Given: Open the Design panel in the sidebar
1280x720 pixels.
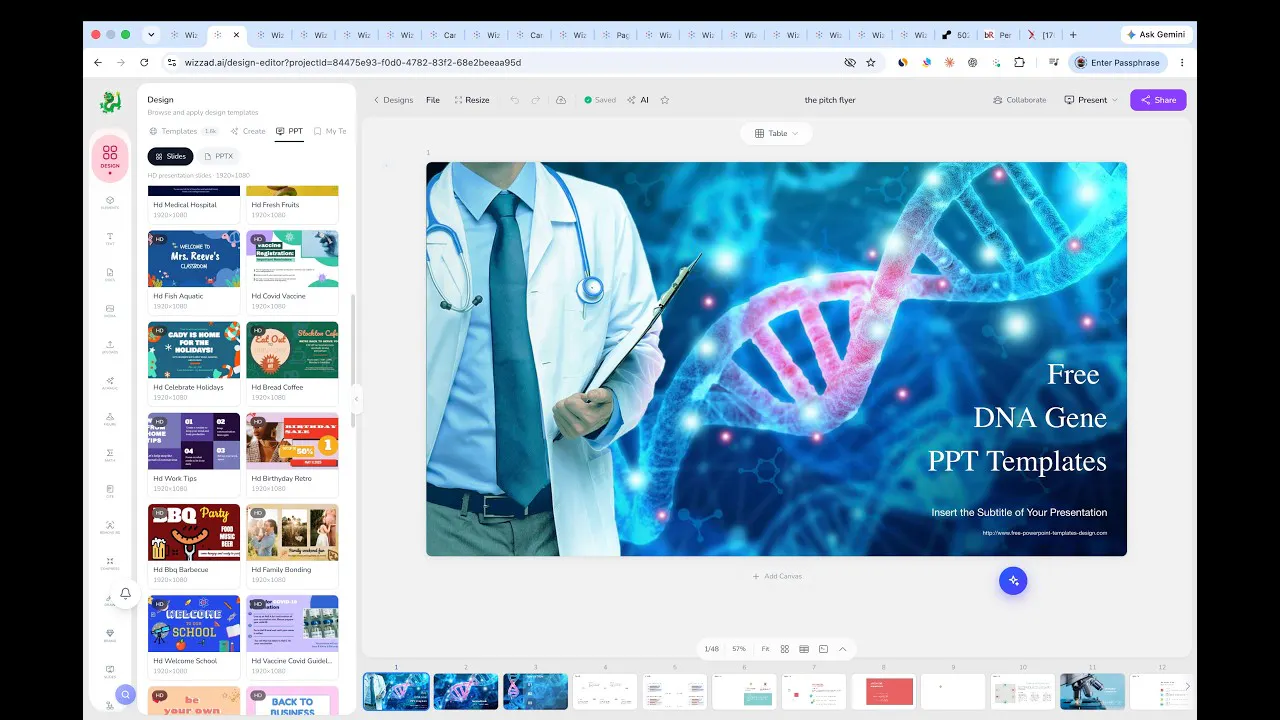Looking at the screenshot, I should pos(110,157).
